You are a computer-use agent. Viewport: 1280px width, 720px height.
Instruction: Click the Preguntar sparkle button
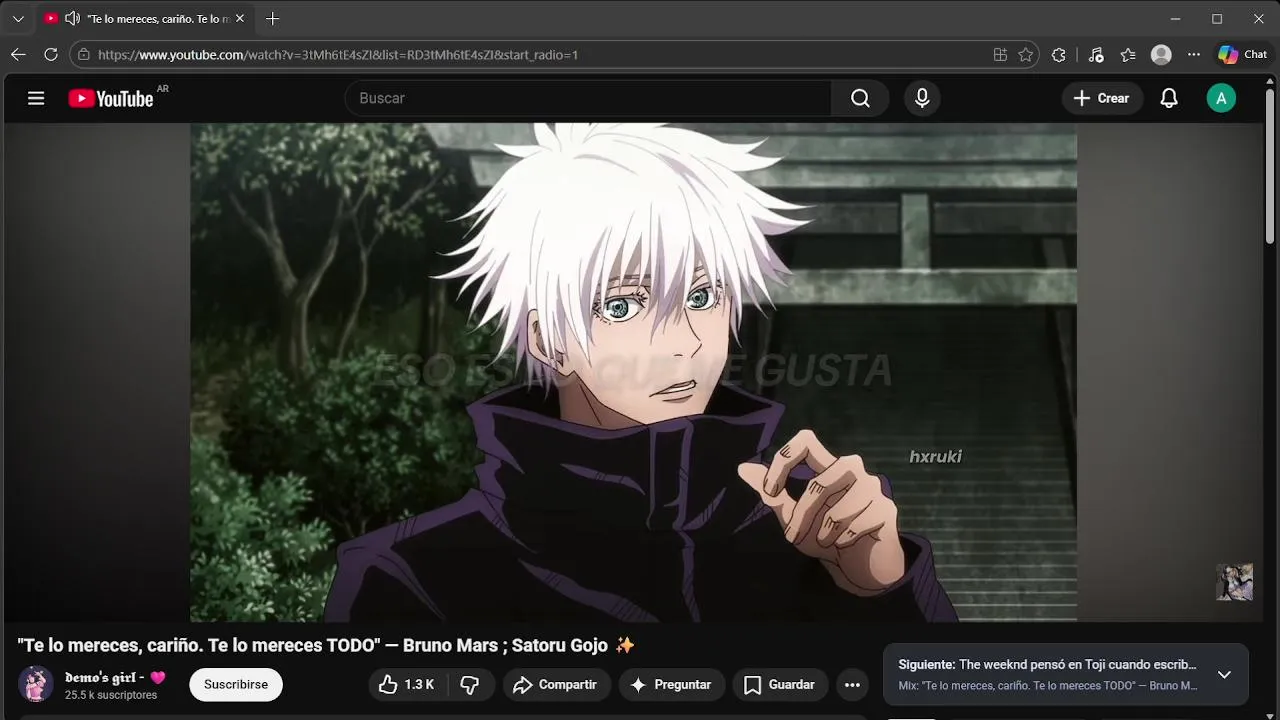670,685
